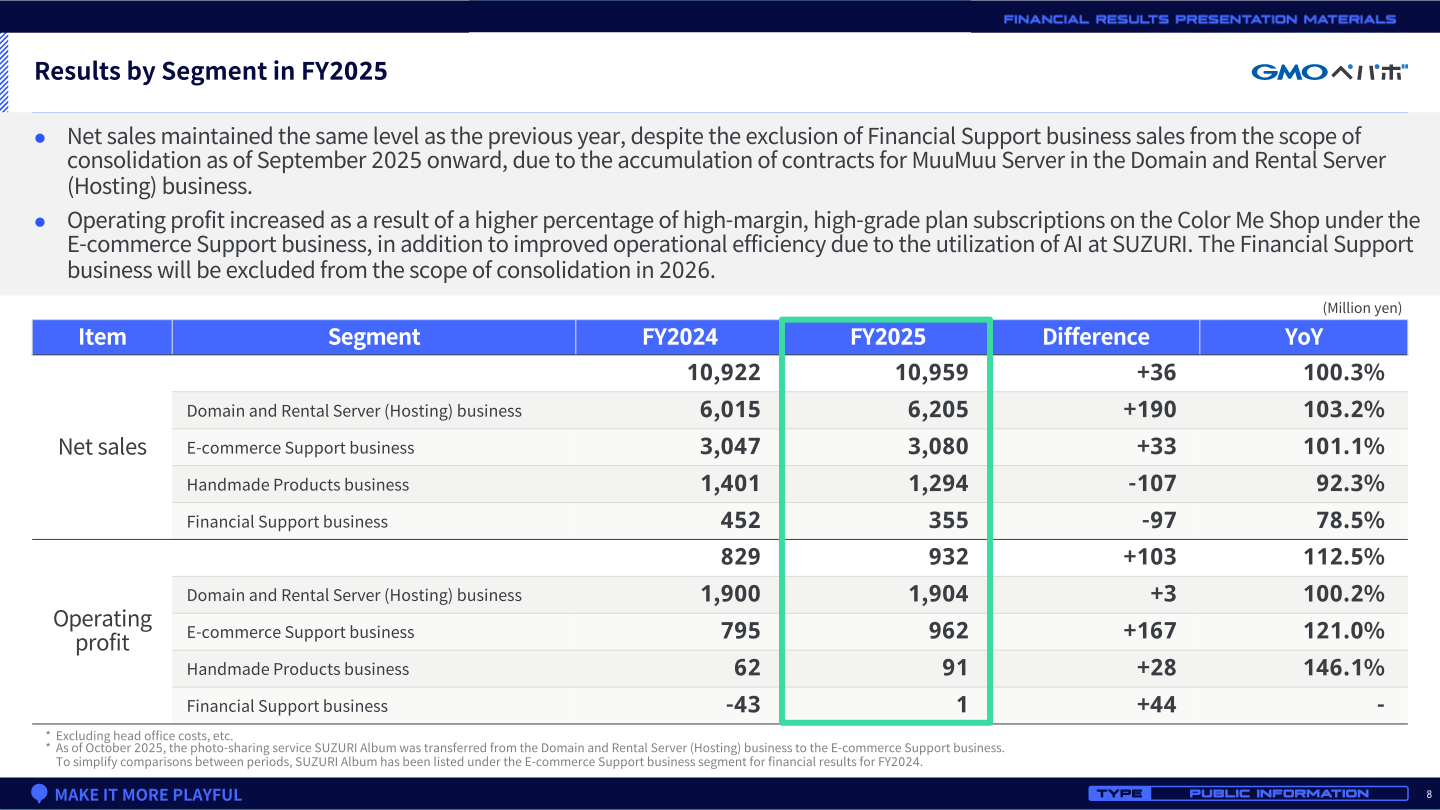Select the Operating profit row label
This screenshot has width=1440, height=810.
pyautogui.click(x=102, y=631)
